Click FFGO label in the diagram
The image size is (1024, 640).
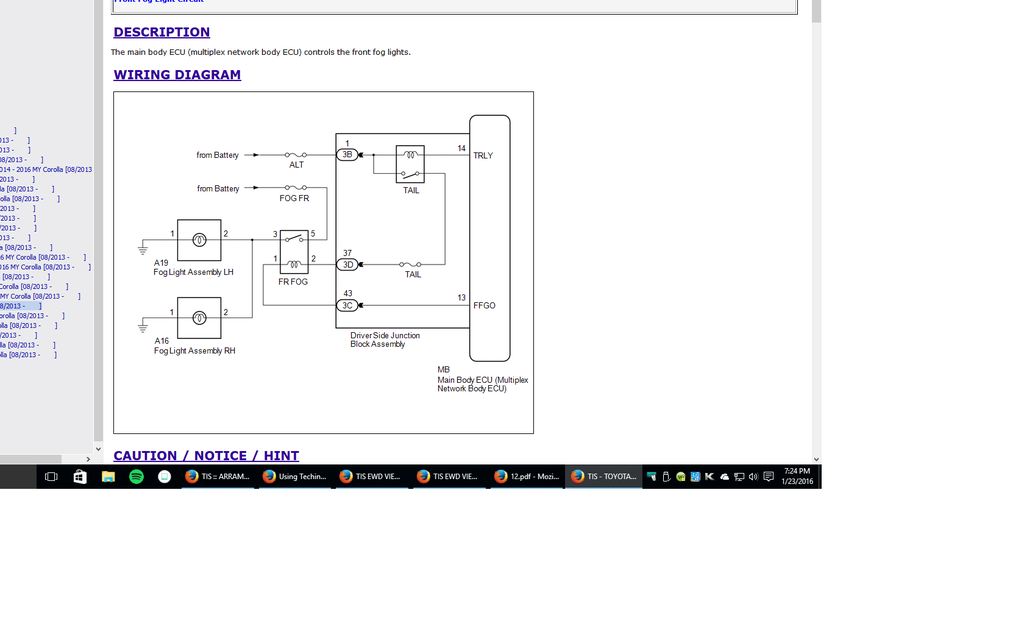484,305
